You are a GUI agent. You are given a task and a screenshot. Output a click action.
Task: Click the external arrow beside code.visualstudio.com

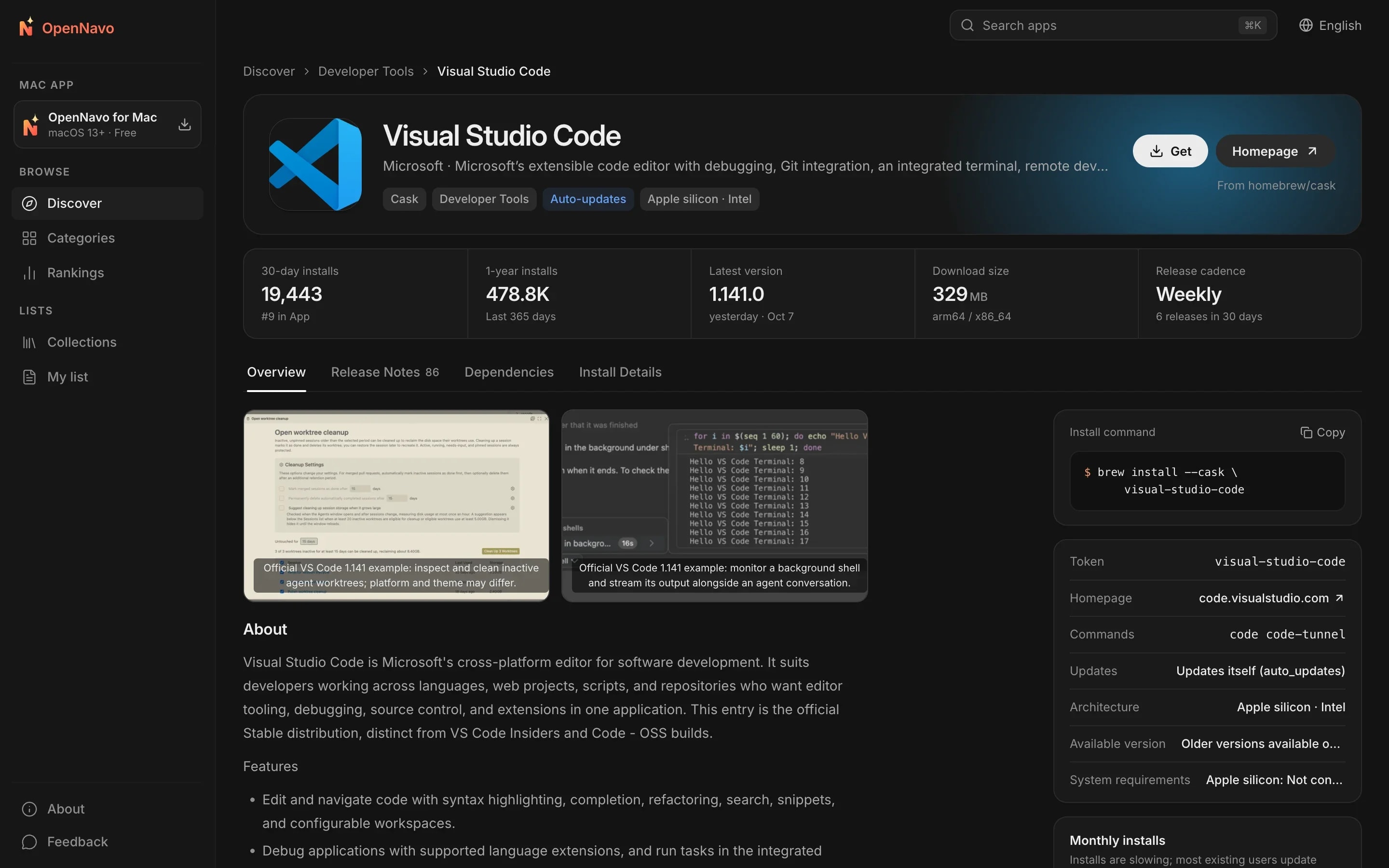click(1339, 598)
